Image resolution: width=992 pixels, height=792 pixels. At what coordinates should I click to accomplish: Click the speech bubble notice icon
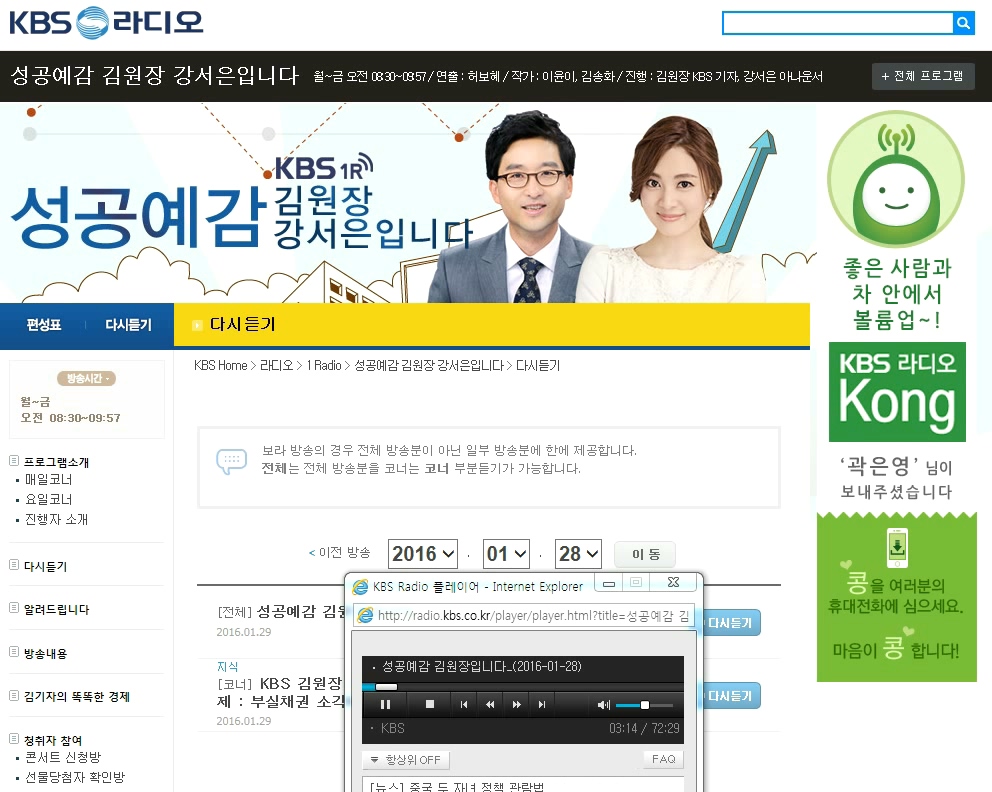pyautogui.click(x=232, y=460)
